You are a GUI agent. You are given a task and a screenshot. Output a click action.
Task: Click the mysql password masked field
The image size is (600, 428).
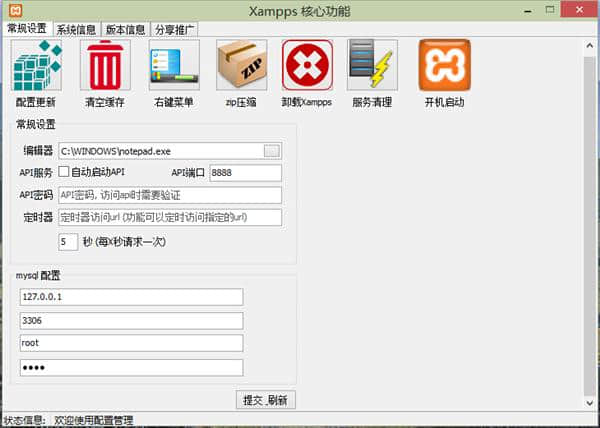(x=131, y=368)
